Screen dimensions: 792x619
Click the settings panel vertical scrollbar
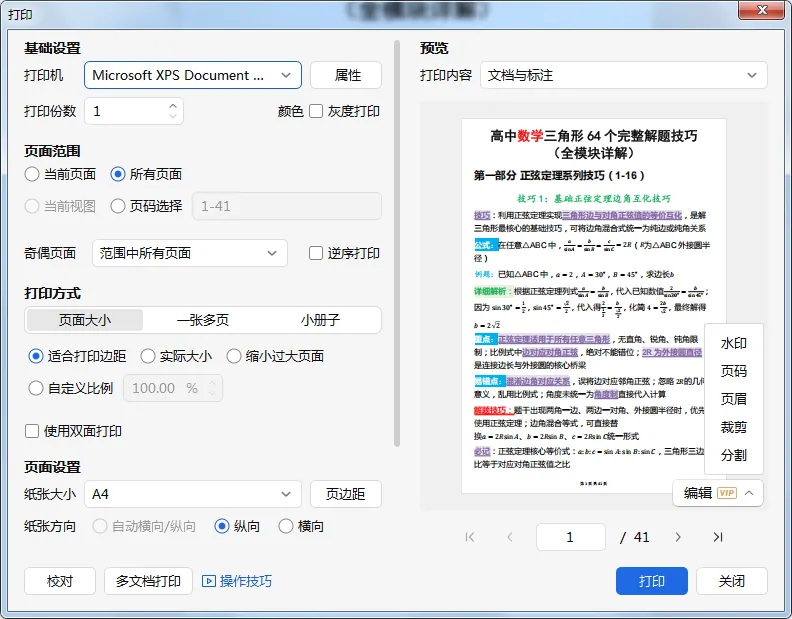[397, 244]
